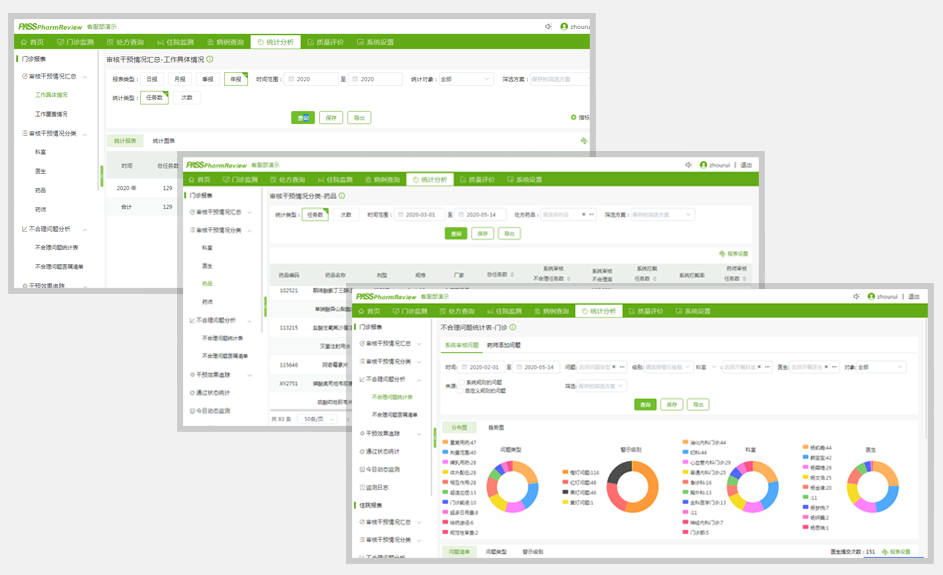The height and width of the screenshot is (575, 943).
Task: Click 红灯问题:48 legend swatch in front window
Action: [565, 482]
